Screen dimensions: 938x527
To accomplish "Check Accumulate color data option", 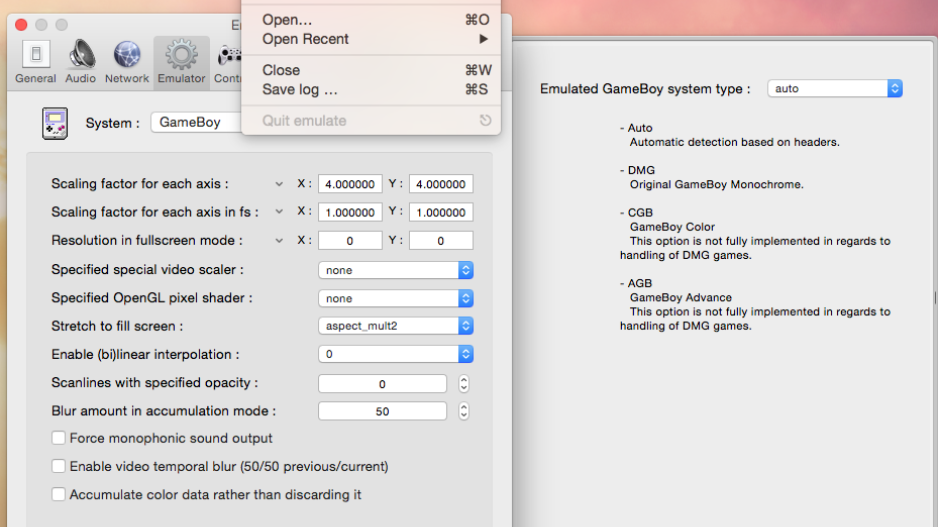I will [x=58, y=494].
